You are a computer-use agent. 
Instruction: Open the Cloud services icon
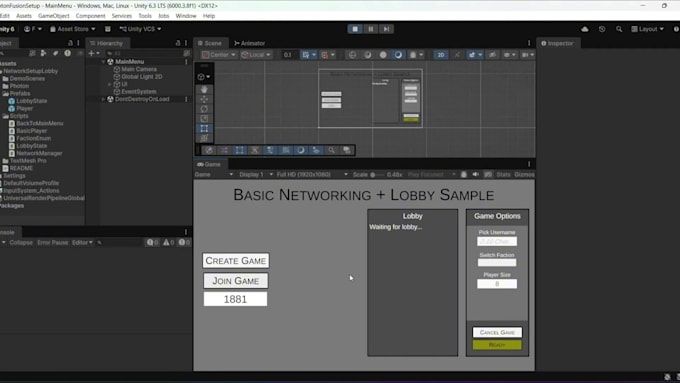click(x=585, y=29)
